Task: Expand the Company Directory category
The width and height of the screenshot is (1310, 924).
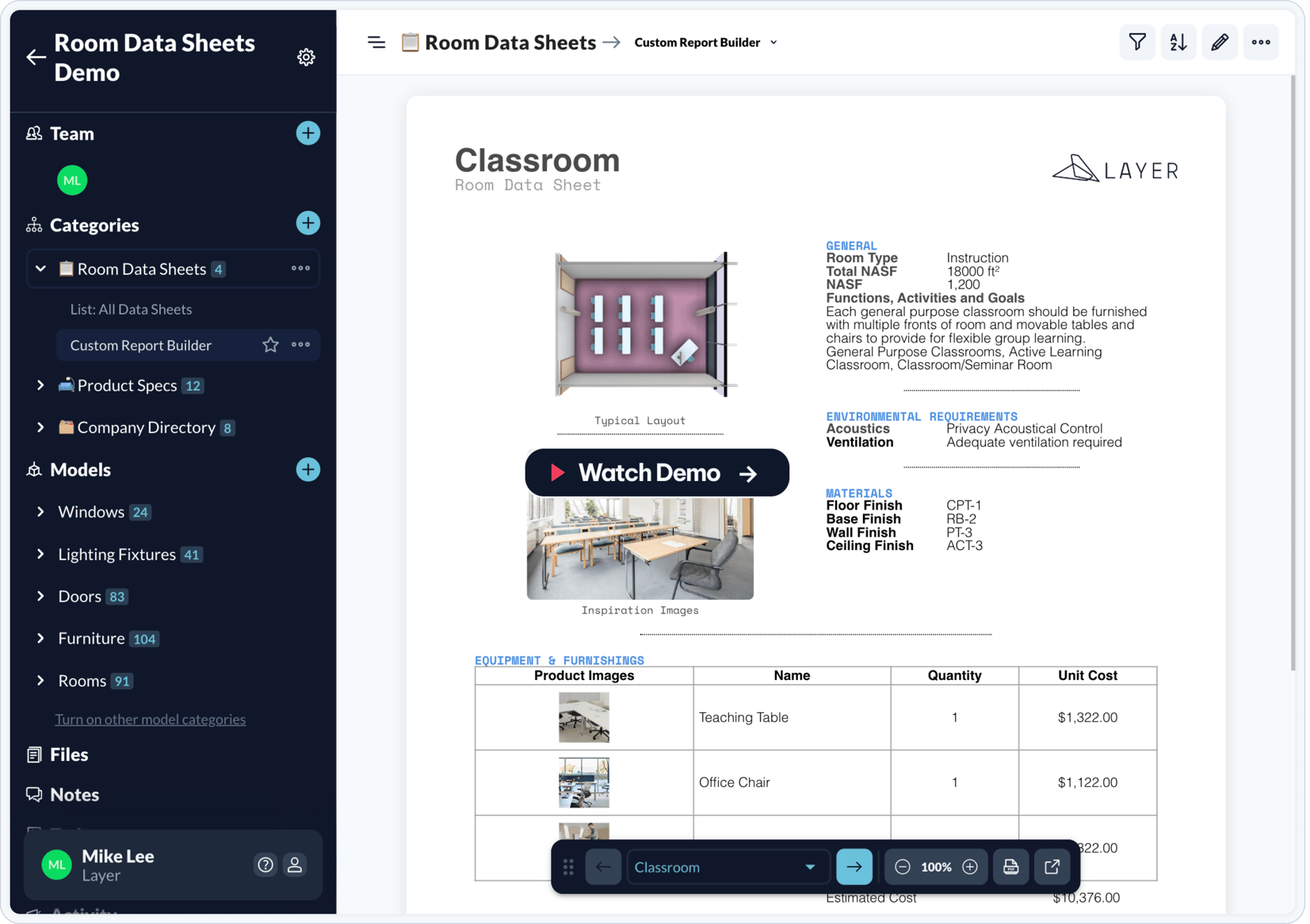Action: (40, 427)
